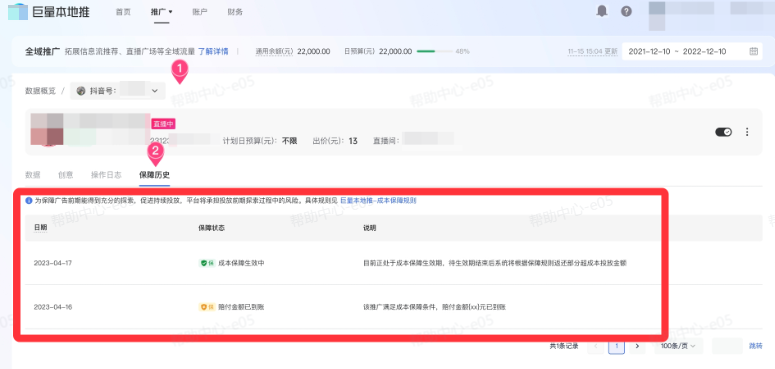
Task: Click the daily budget progress bar
Action: pyautogui.click(x=434, y=51)
